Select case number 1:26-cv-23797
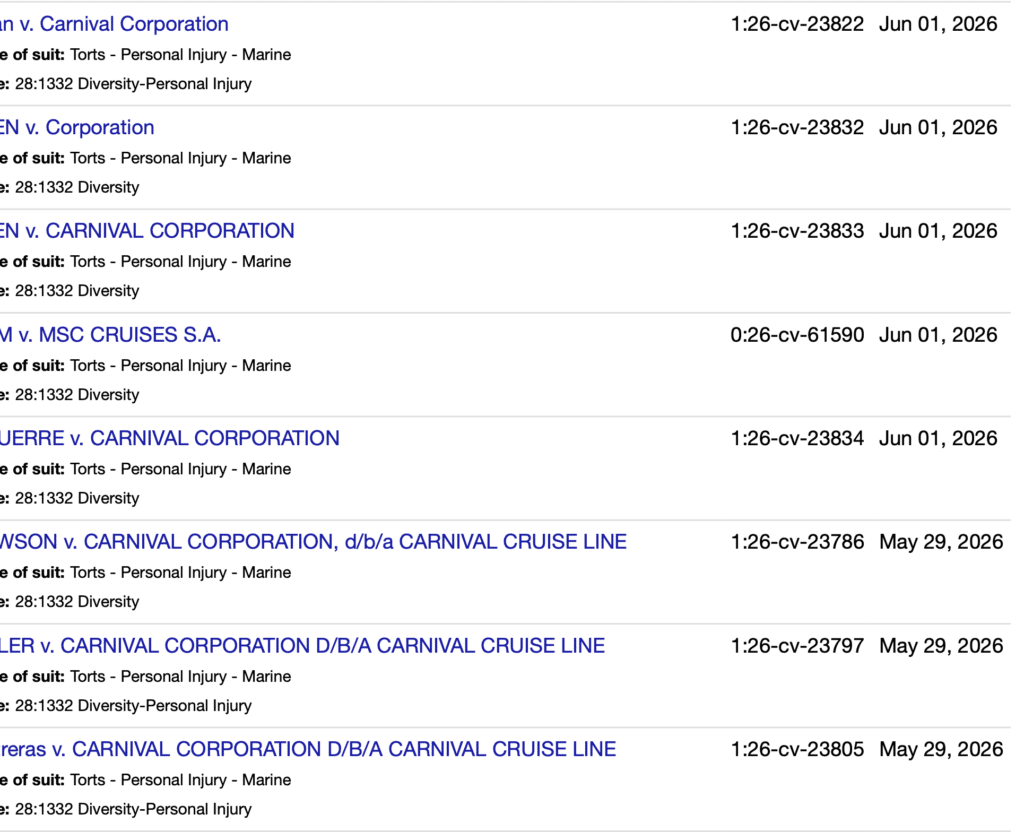The image size is (1024, 832). pos(797,646)
